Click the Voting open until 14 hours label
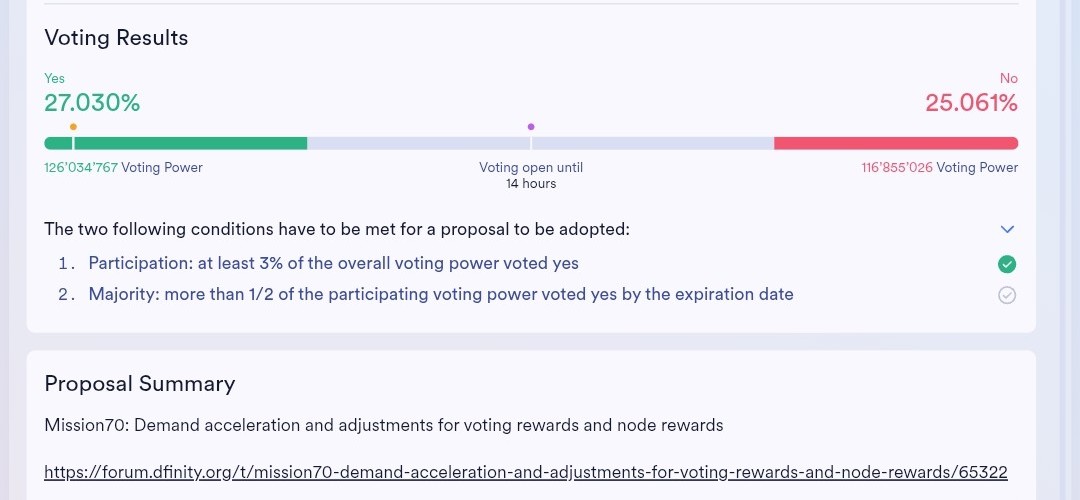 click(x=531, y=176)
